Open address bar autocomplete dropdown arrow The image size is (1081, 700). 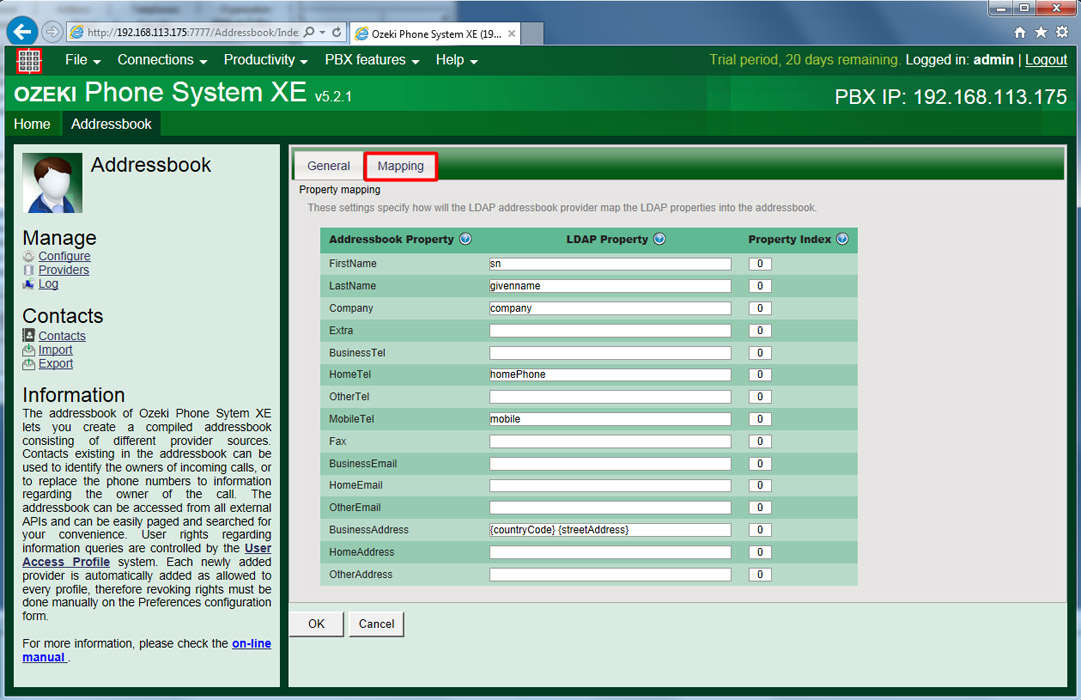point(323,32)
